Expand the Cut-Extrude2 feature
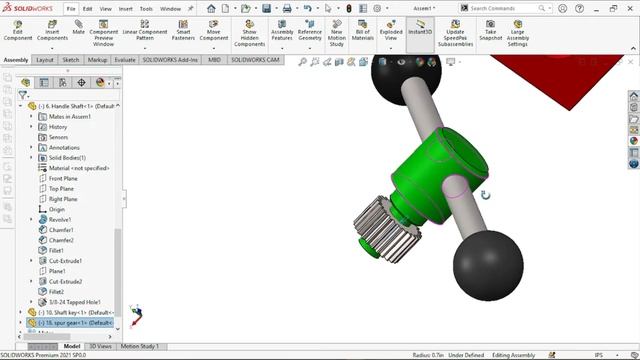The width and height of the screenshot is (640, 360). [x=31, y=281]
